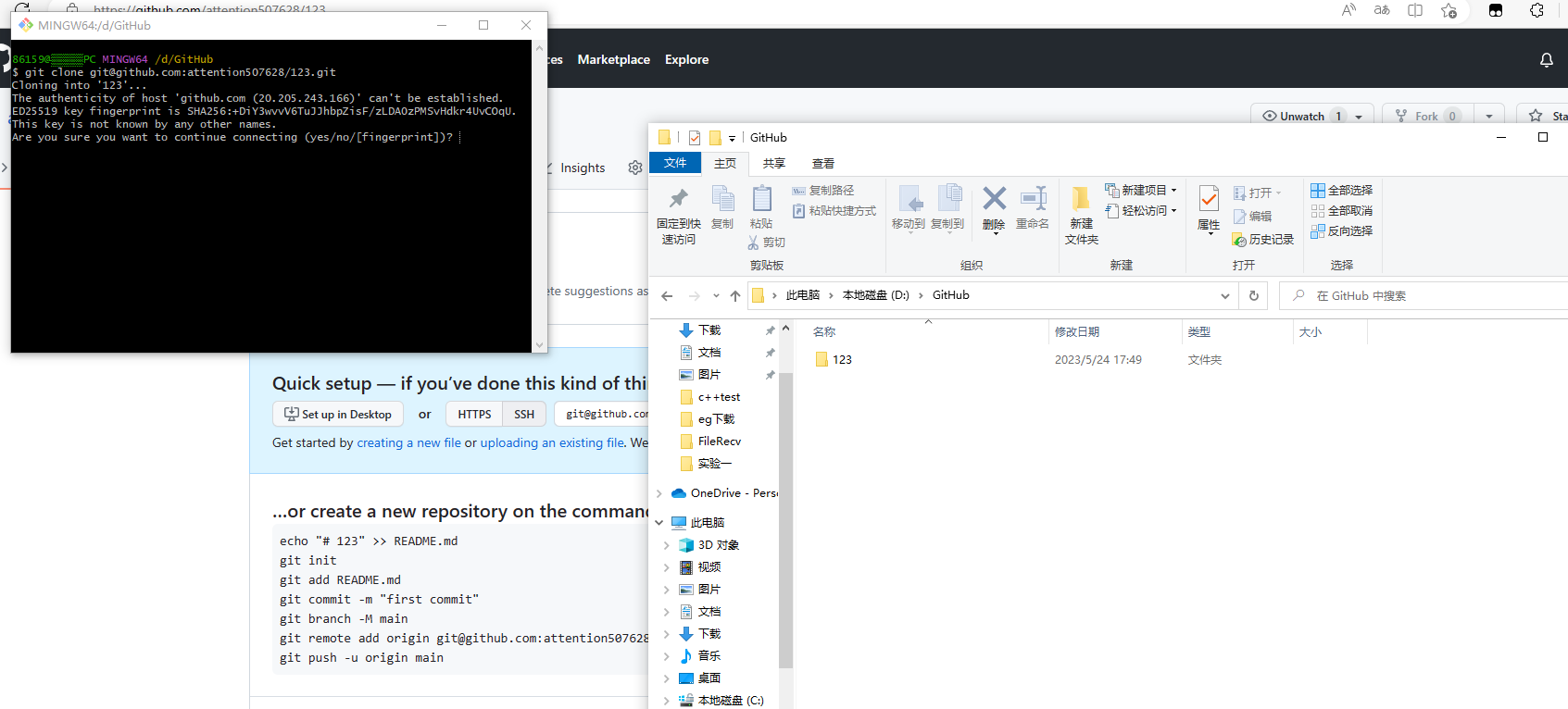Click the 粘贴 (paste) clipboard icon
The height and width of the screenshot is (709, 1568).
(x=761, y=199)
